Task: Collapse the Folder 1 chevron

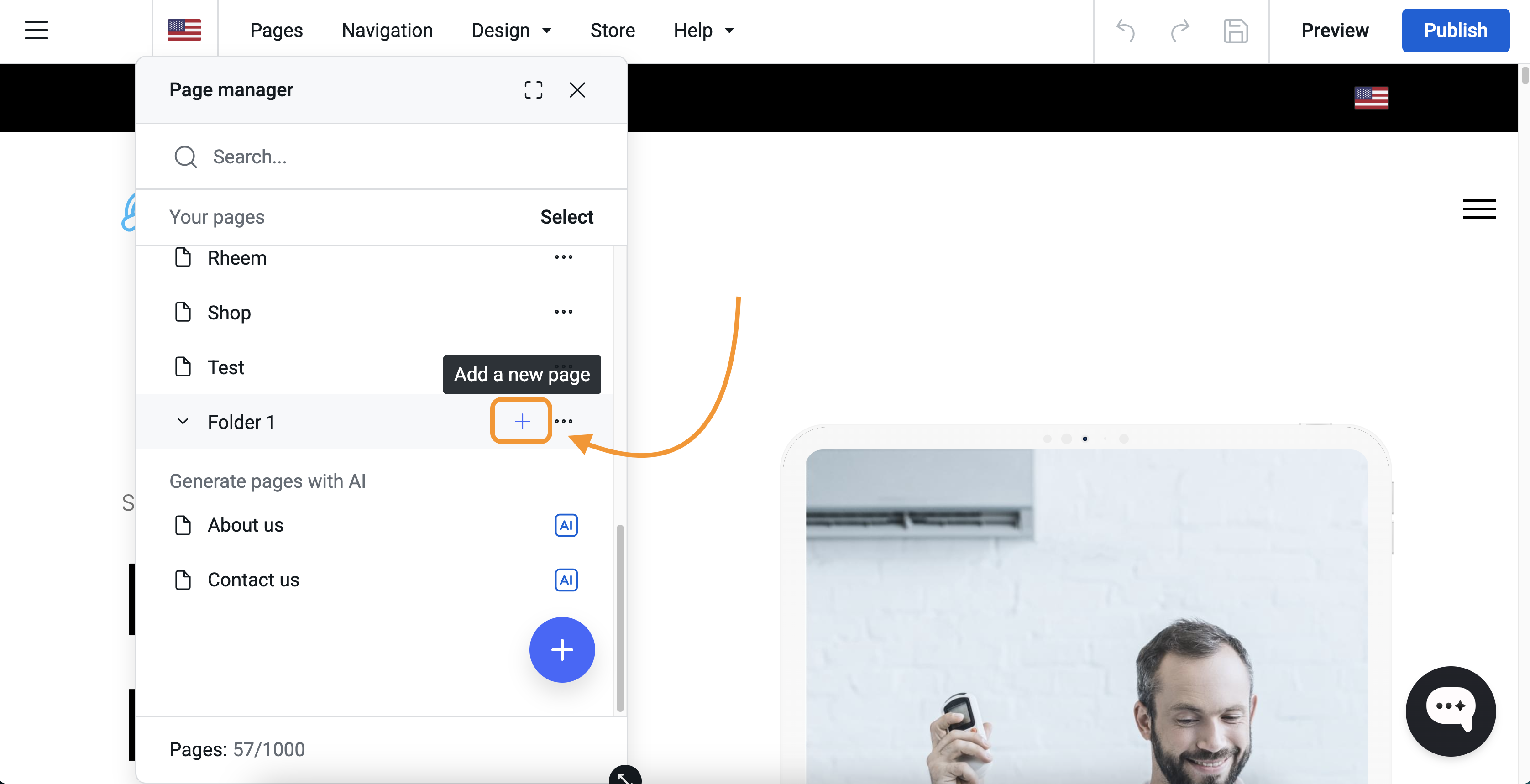Action: point(183,421)
